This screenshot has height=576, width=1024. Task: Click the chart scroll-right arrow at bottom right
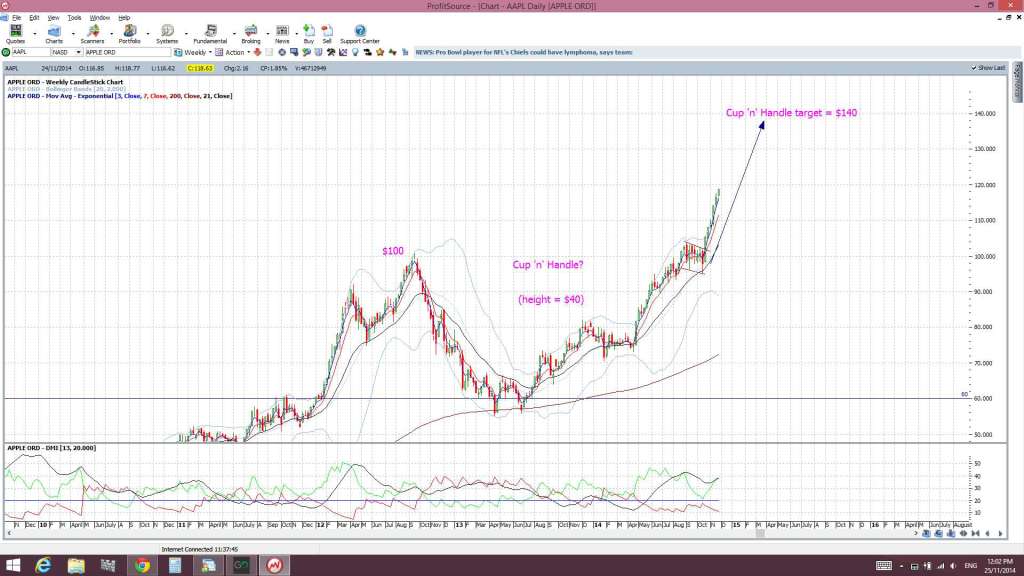[1000, 534]
